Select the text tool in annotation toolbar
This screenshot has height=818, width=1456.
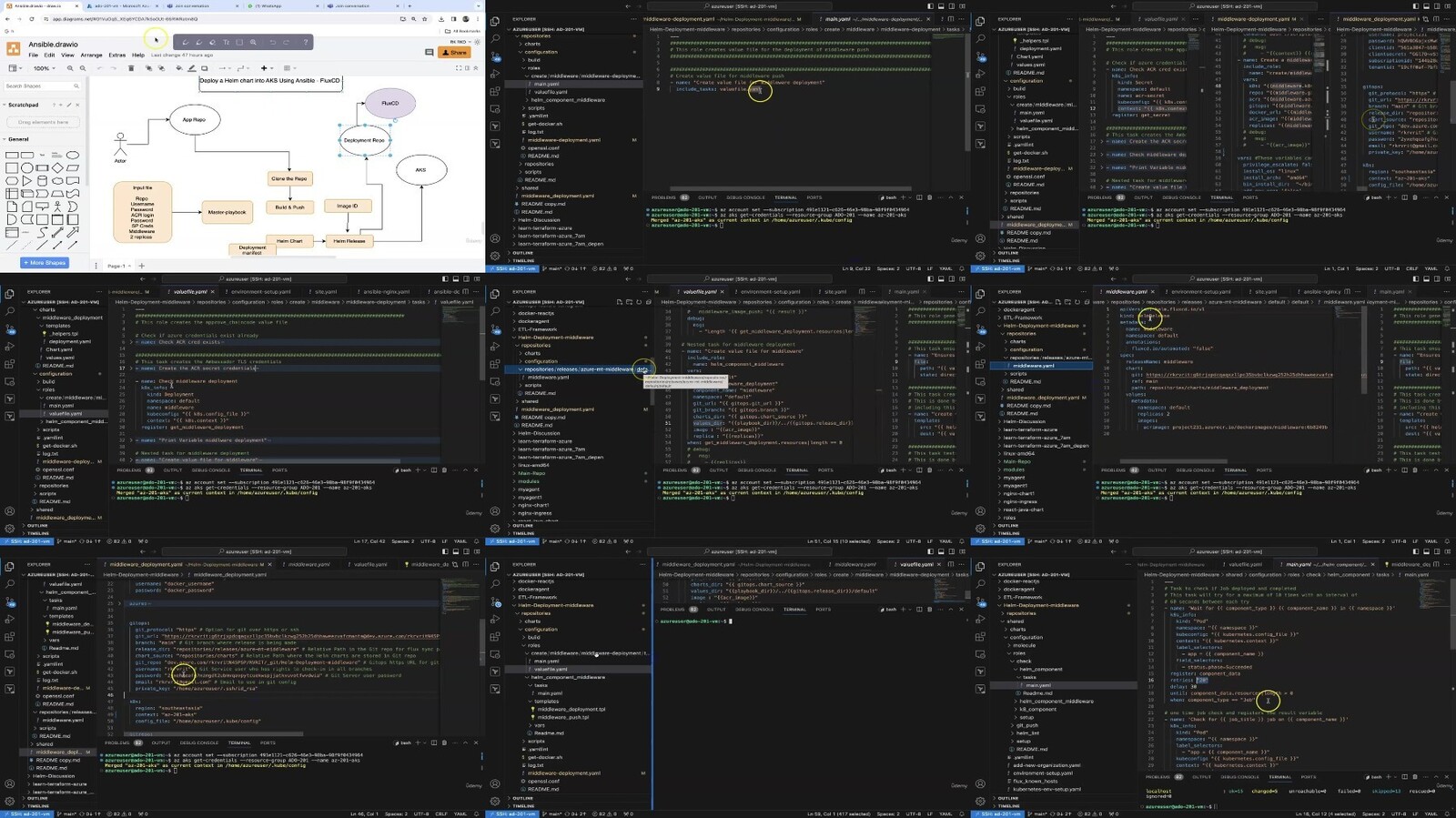pos(226,42)
